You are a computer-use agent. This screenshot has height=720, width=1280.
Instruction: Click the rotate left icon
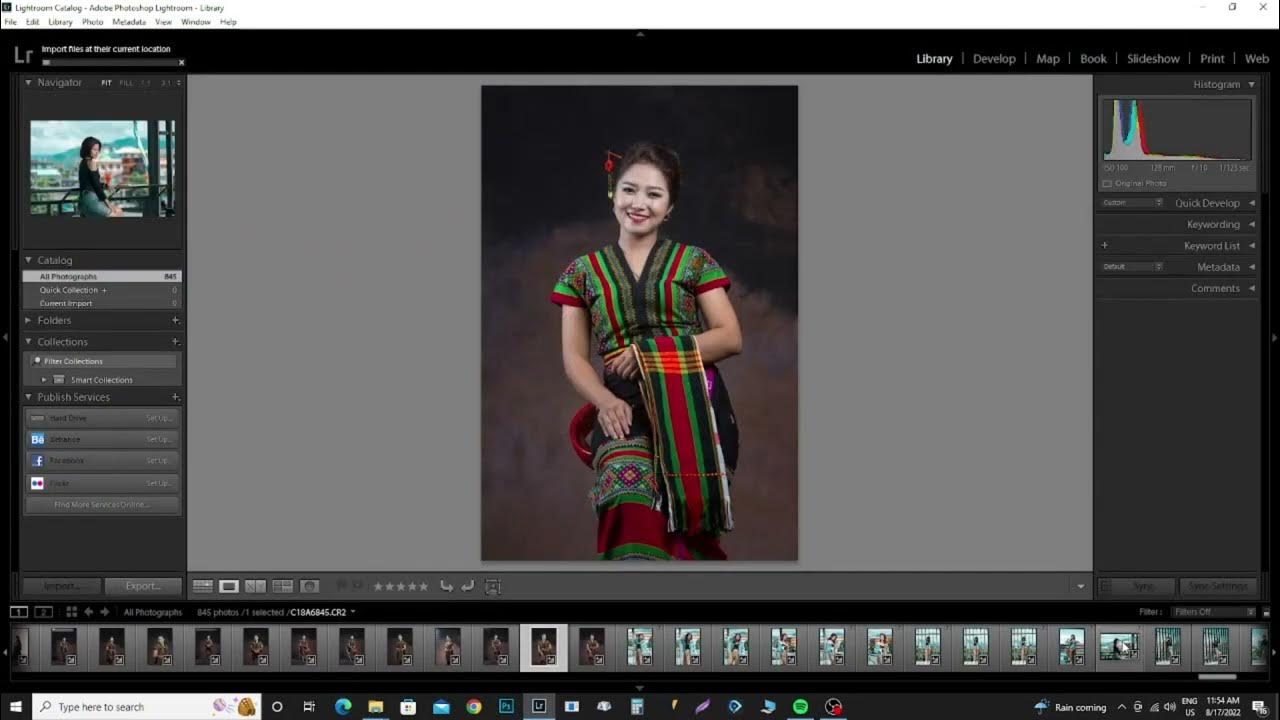[446, 586]
